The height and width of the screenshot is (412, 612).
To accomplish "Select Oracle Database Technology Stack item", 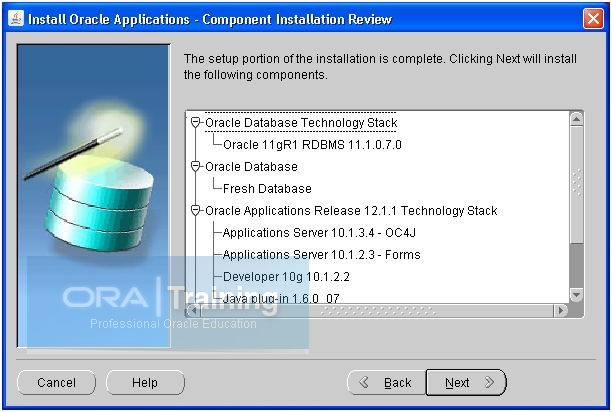I will click(x=301, y=123).
